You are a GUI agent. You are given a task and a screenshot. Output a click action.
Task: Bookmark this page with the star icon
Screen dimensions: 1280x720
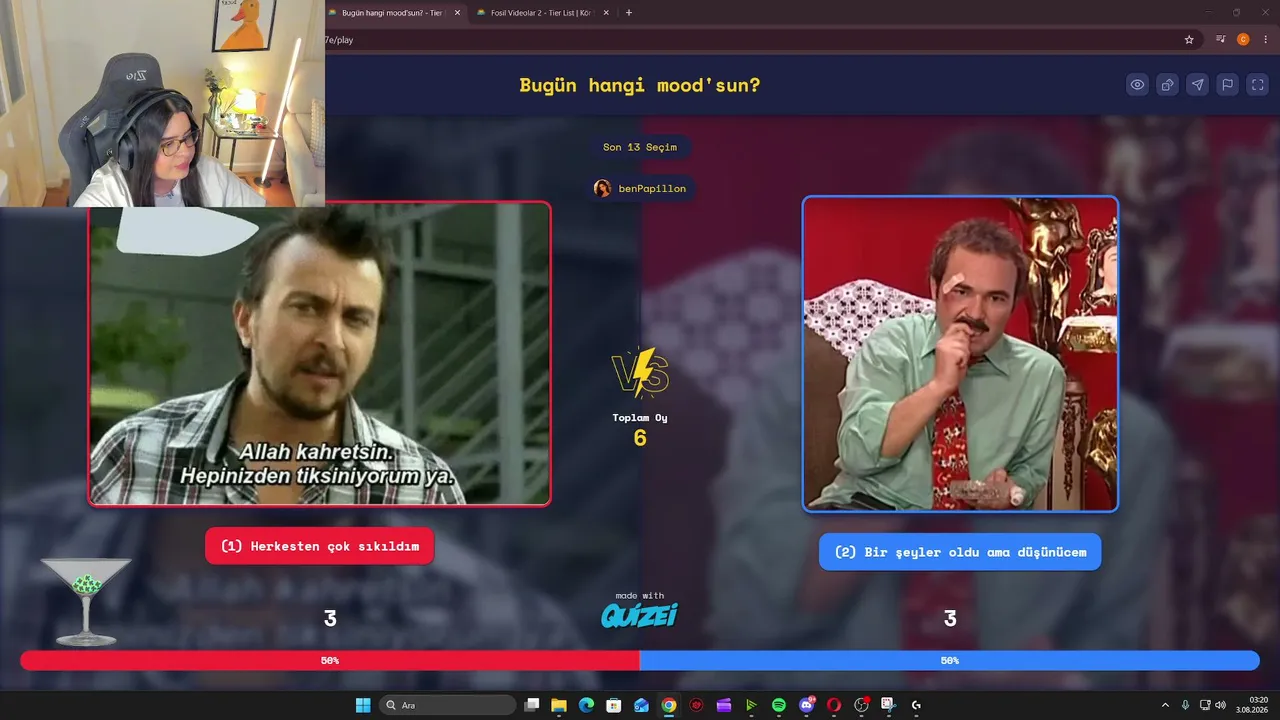[x=1189, y=40]
